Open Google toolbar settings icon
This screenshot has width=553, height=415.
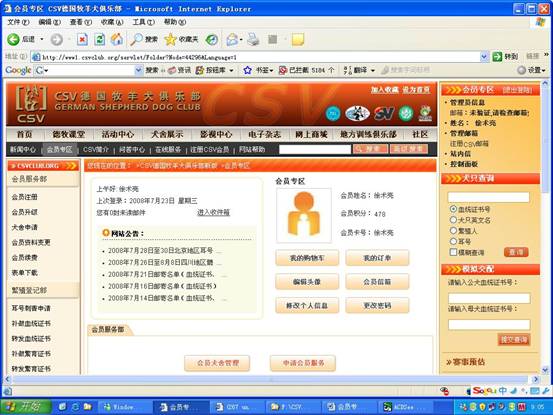click(521, 71)
